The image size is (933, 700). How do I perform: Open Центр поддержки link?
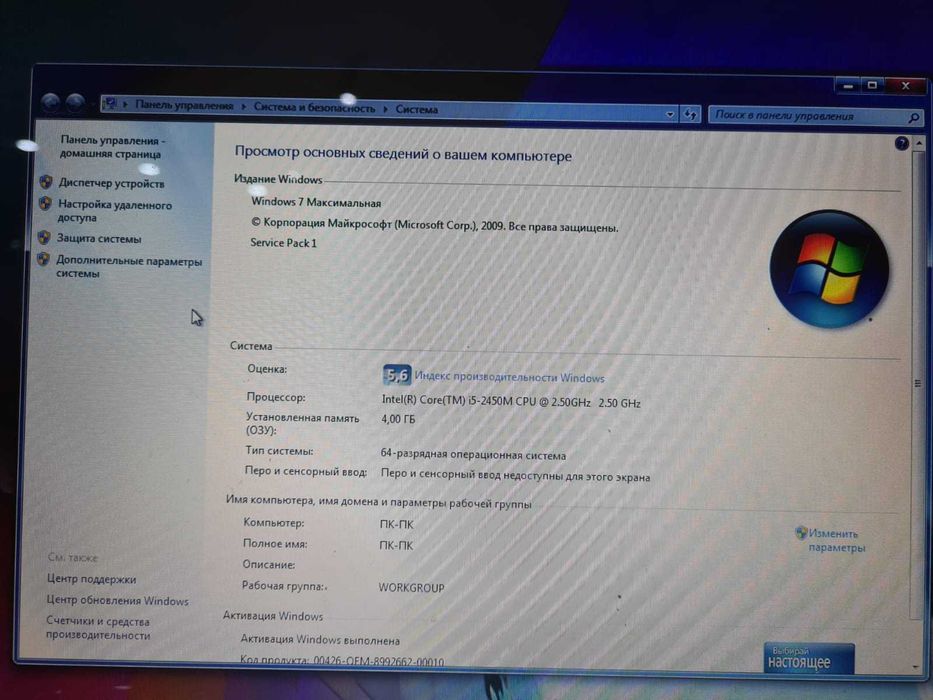tap(91, 579)
